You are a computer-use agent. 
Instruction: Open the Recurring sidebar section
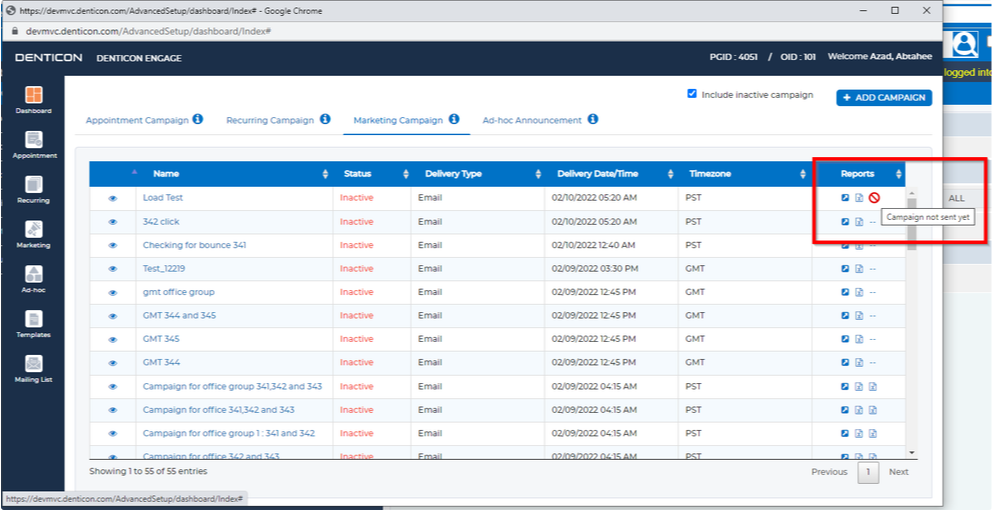coord(33,189)
